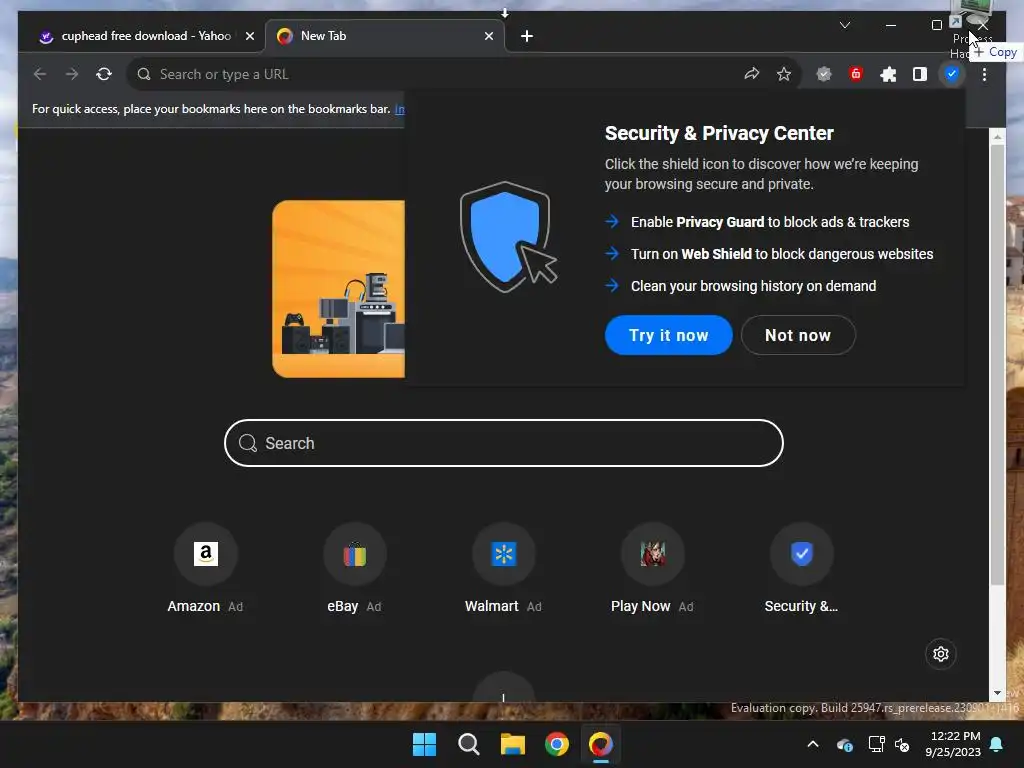Click the large blue shield illustration

pyautogui.click(x=507, y=236)
